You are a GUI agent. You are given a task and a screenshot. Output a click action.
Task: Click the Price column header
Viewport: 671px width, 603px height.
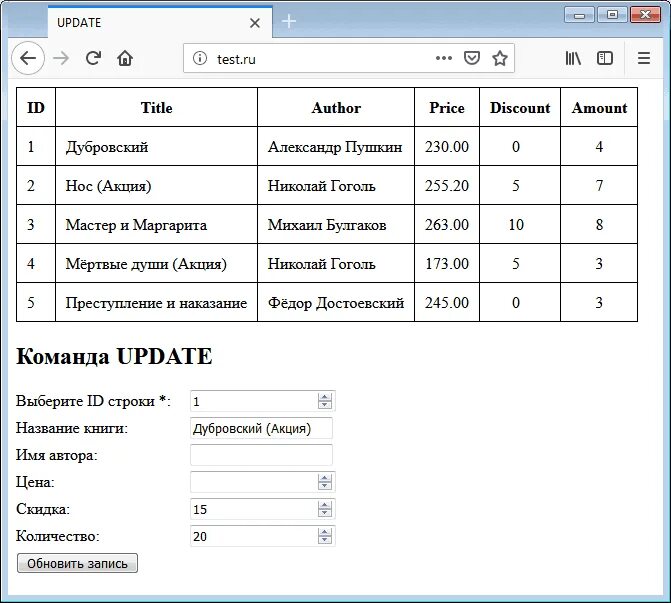(447, 107)
